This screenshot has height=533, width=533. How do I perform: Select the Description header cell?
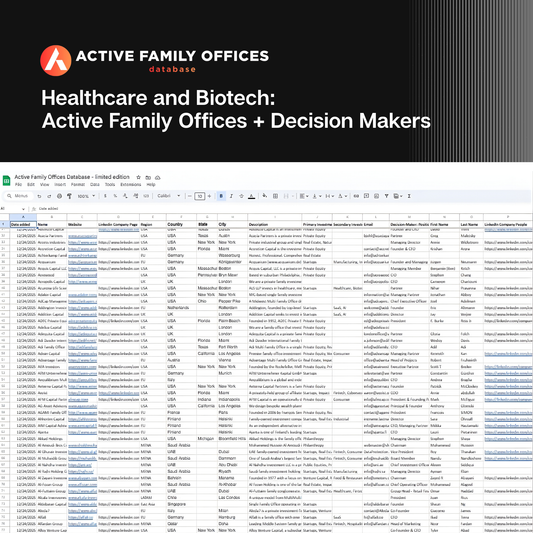tap(275, 224)
